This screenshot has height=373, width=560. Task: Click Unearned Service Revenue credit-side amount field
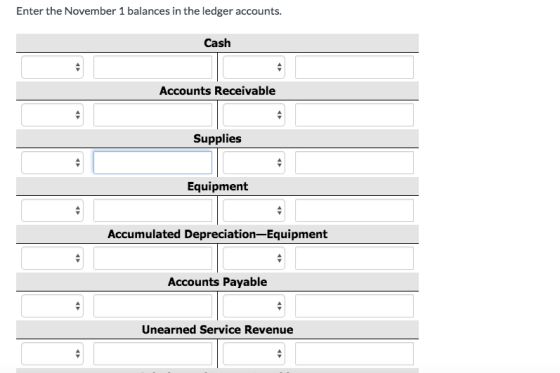(x=354, y=354)
